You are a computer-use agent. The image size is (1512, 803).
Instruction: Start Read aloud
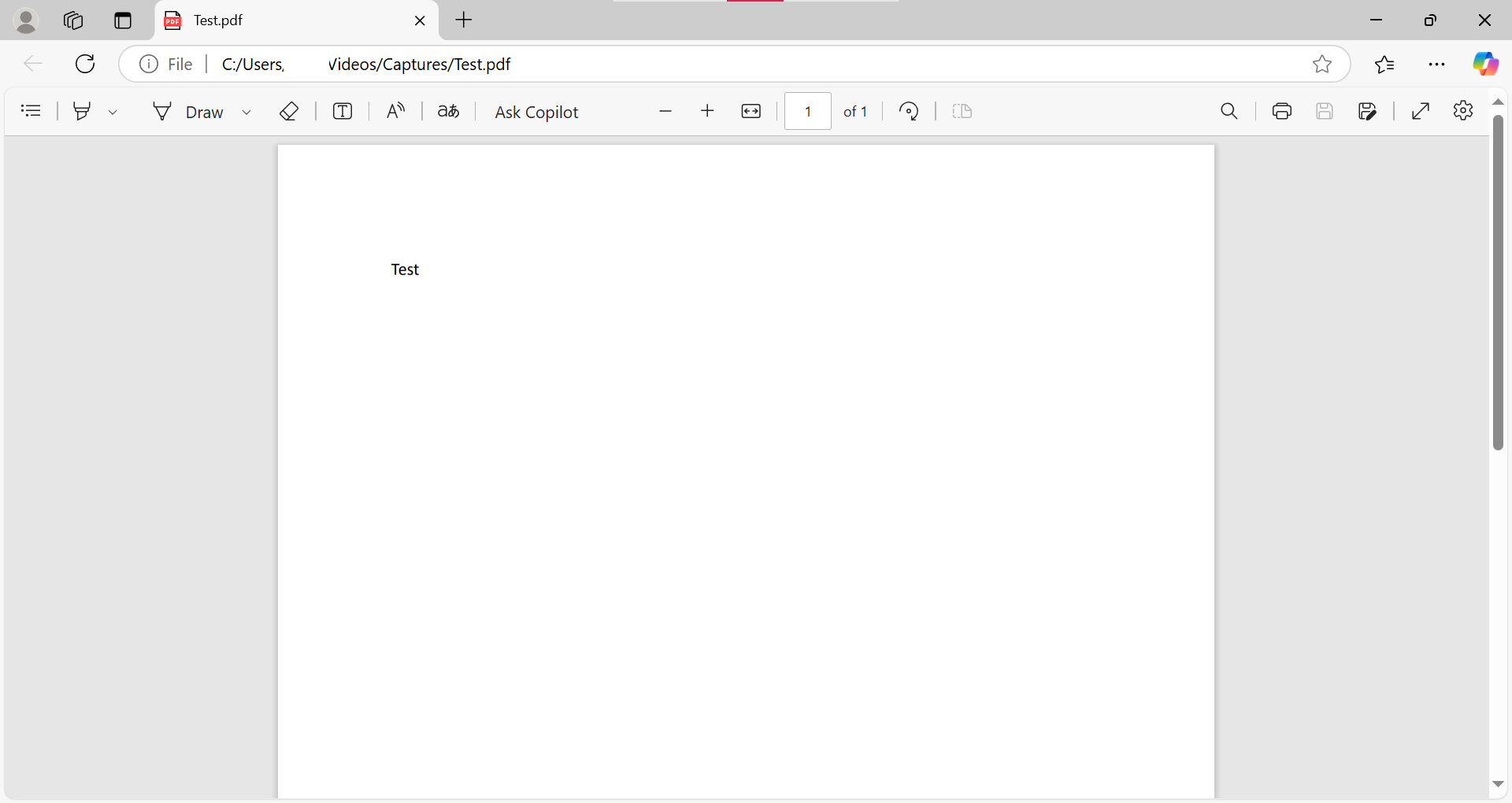[395, 111]
